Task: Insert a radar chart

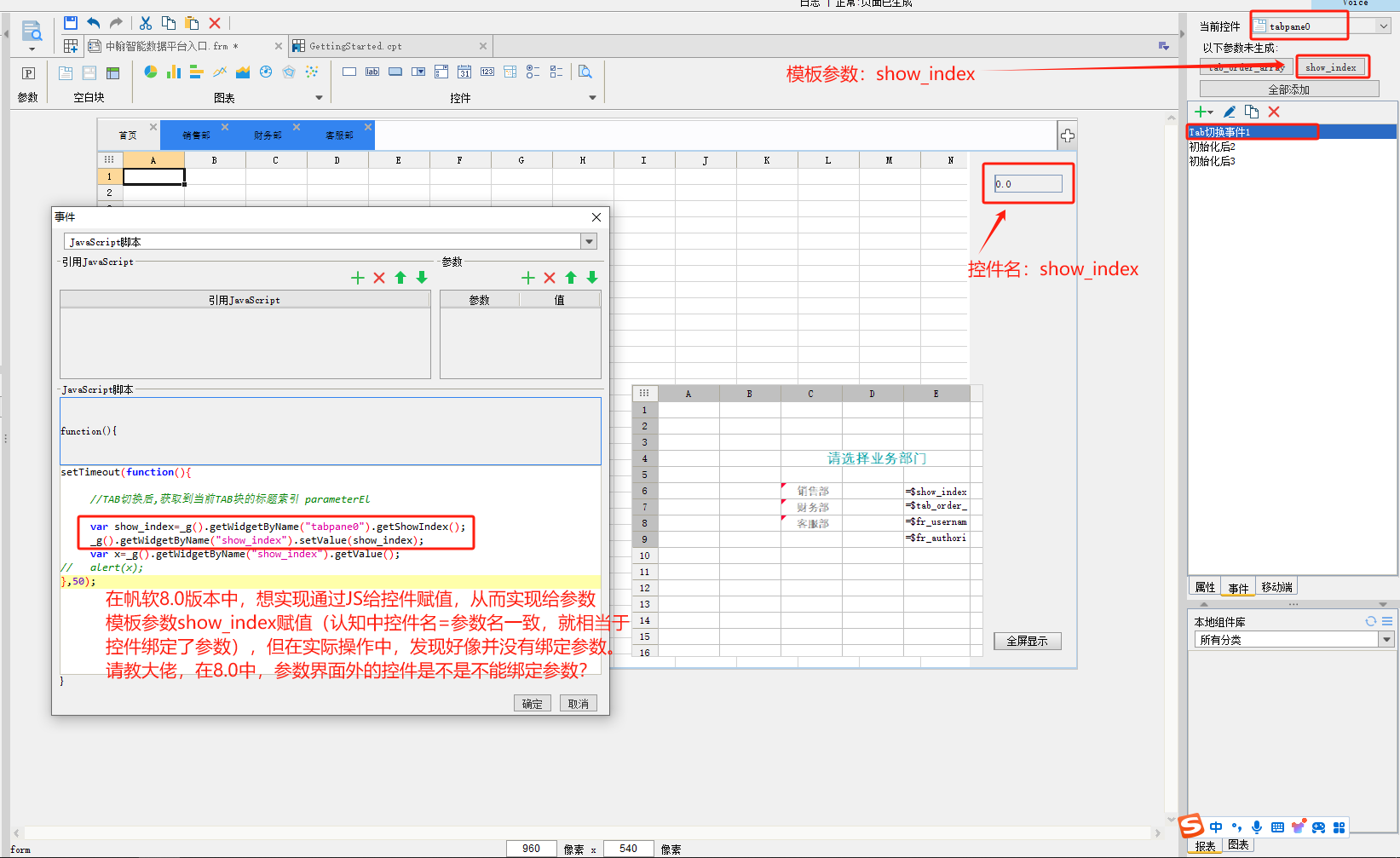Action: [289, 72]
